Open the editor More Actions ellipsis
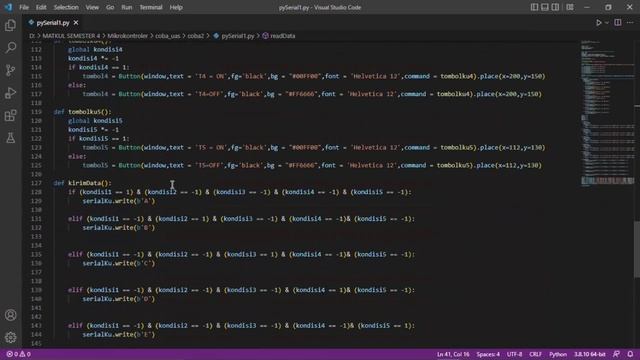 pyautogui.click(x=630, y=23)
